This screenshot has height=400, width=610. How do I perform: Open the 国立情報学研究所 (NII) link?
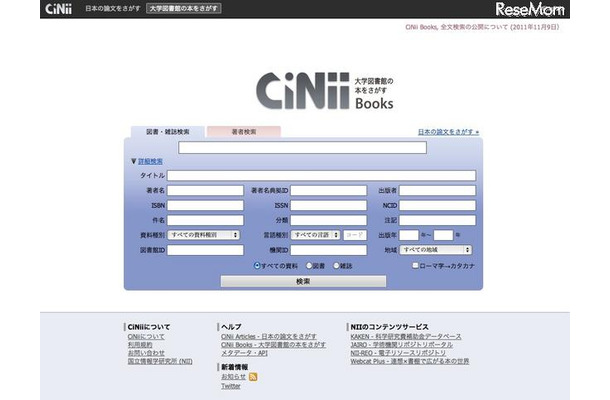coord(160,361)
